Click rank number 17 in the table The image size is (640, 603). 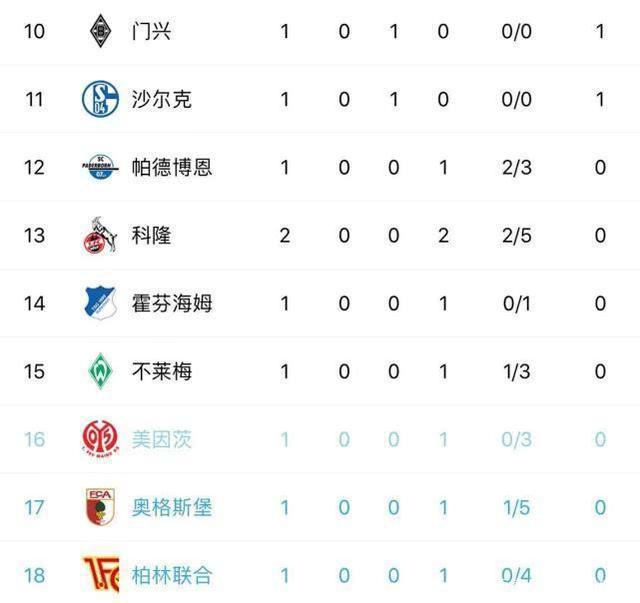pos(35,507)
